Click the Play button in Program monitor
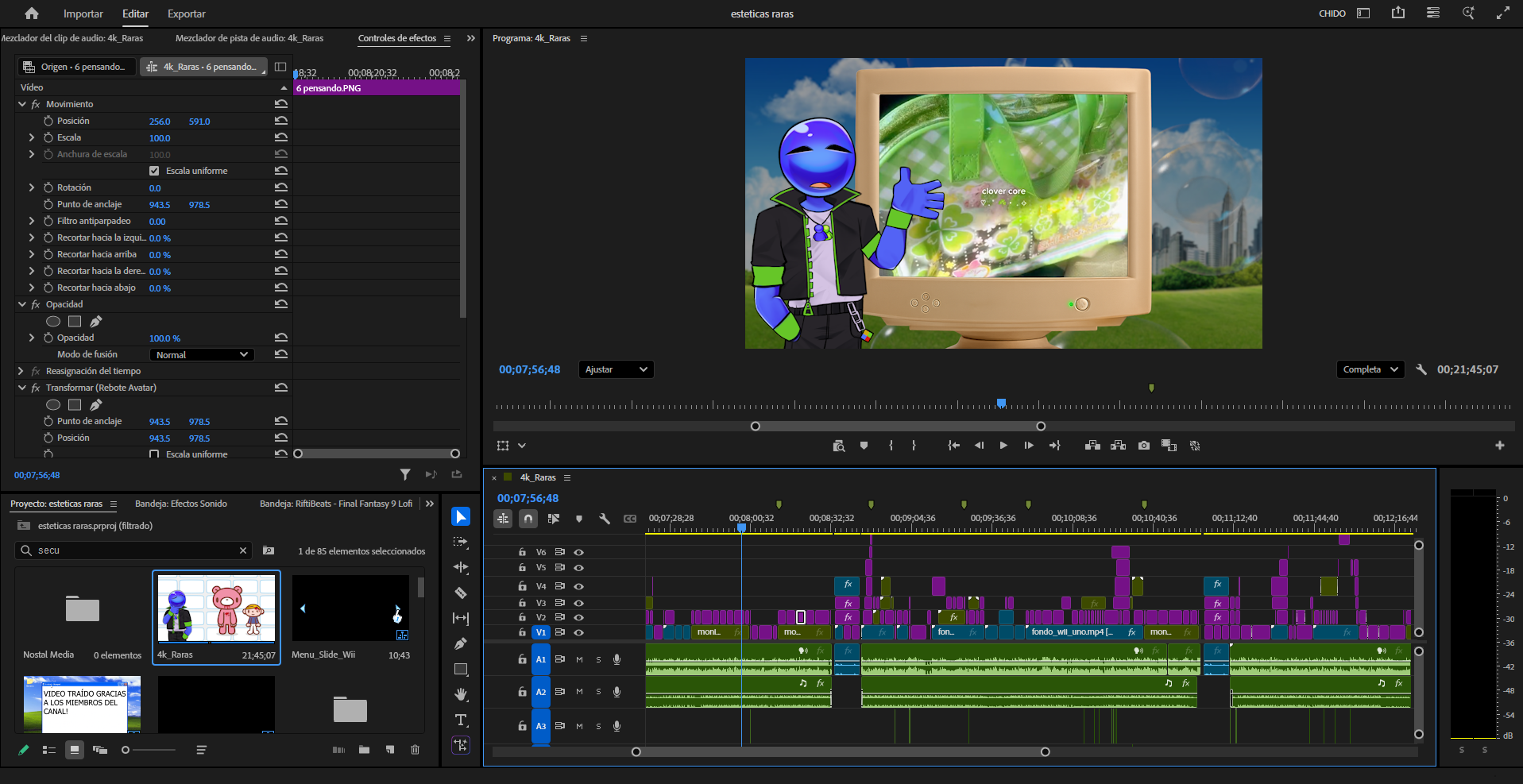1523x784 pixels. click(1003, 446)
